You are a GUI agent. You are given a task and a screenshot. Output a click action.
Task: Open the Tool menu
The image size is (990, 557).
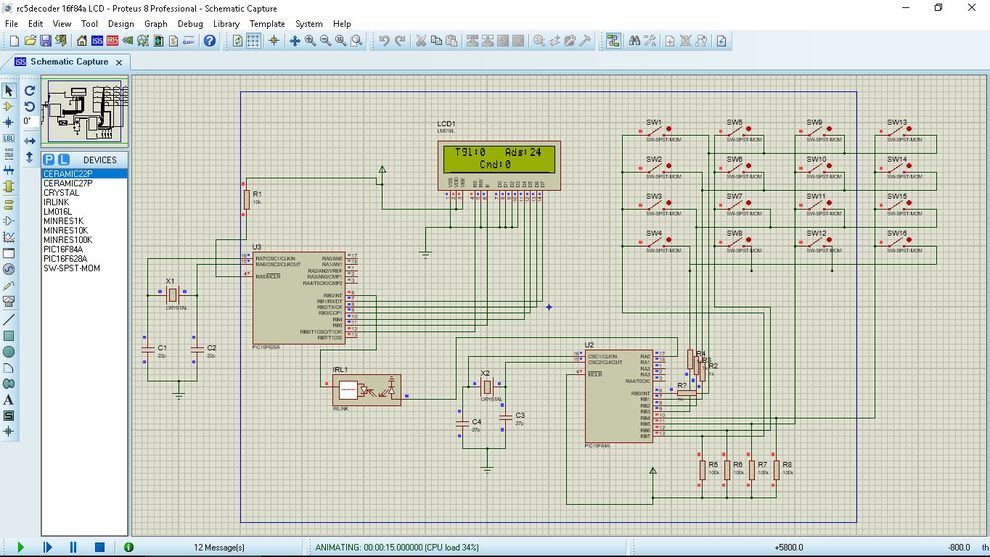(x=89, y=23)
